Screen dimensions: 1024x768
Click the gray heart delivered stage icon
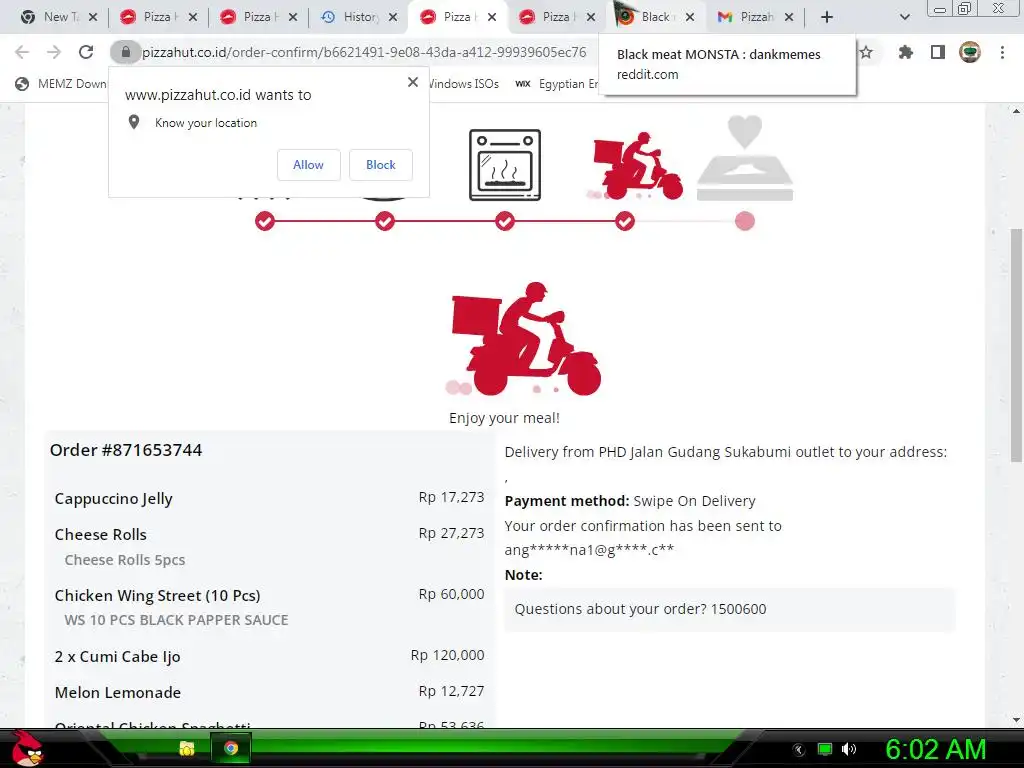[745, 158]
